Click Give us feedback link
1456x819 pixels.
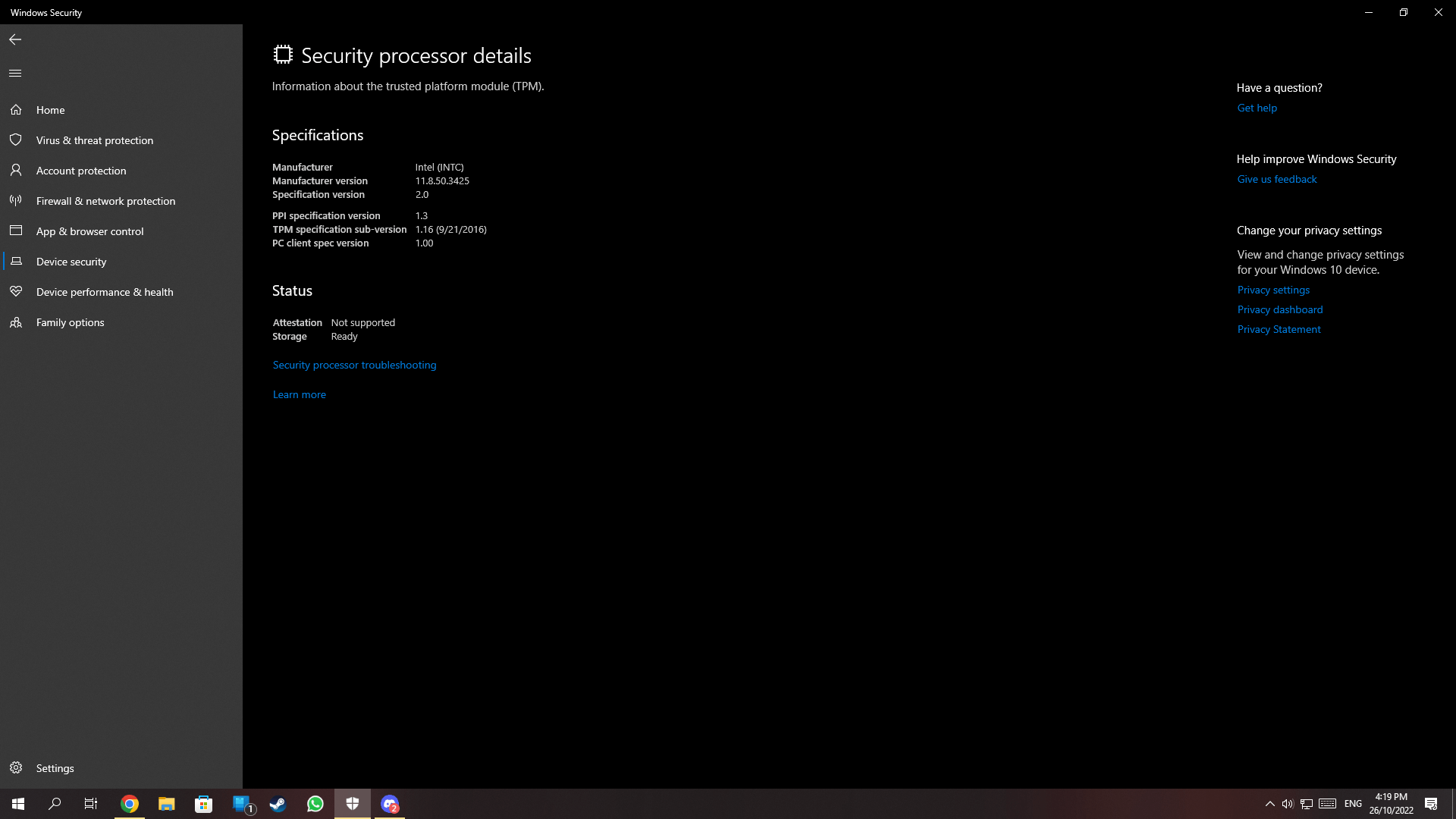tap(1276, 180)
